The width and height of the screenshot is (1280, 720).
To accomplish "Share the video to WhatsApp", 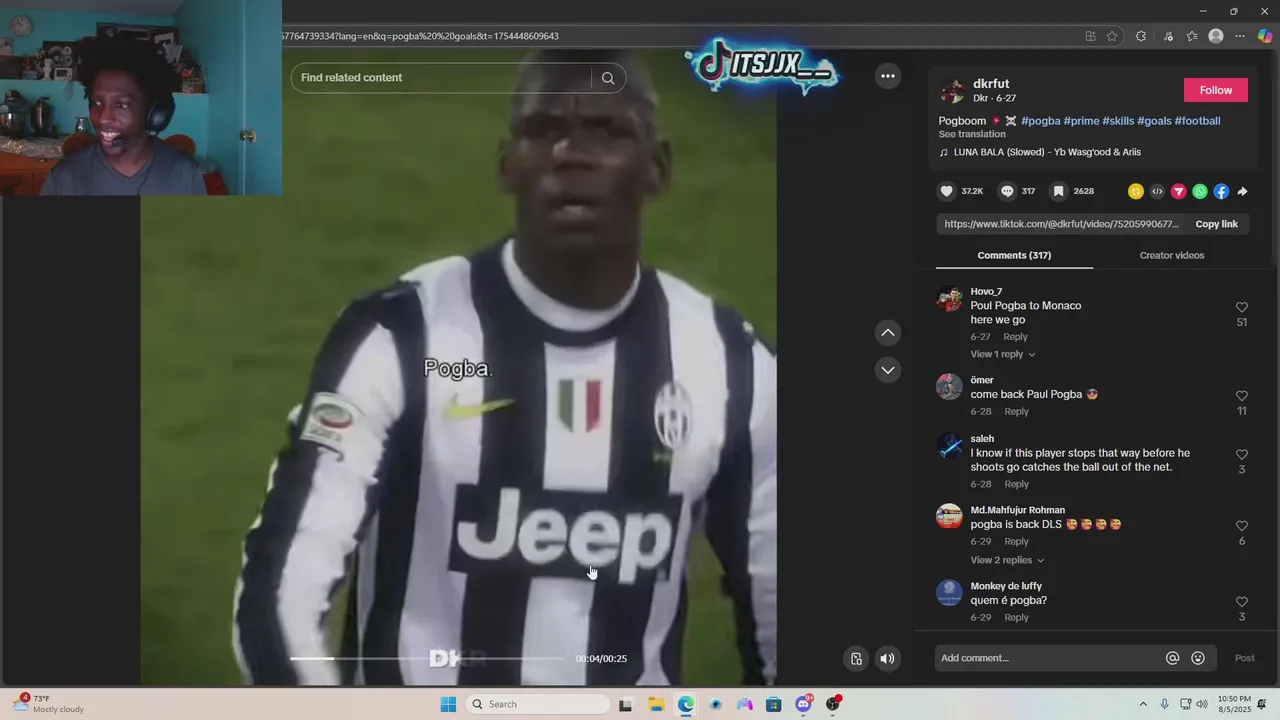I will [1200, 191].
